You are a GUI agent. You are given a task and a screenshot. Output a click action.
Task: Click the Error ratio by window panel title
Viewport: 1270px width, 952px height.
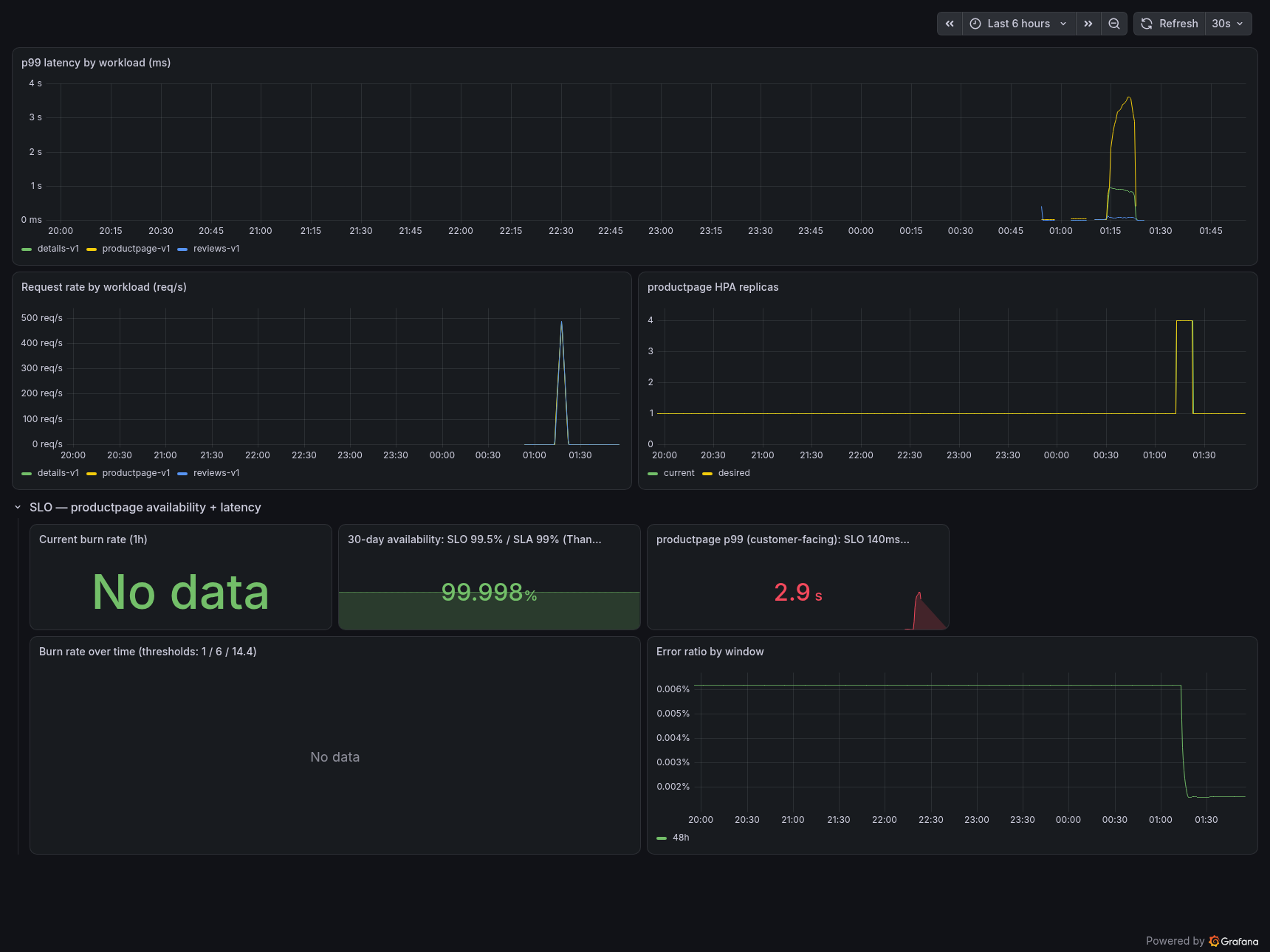click(710, 652)
